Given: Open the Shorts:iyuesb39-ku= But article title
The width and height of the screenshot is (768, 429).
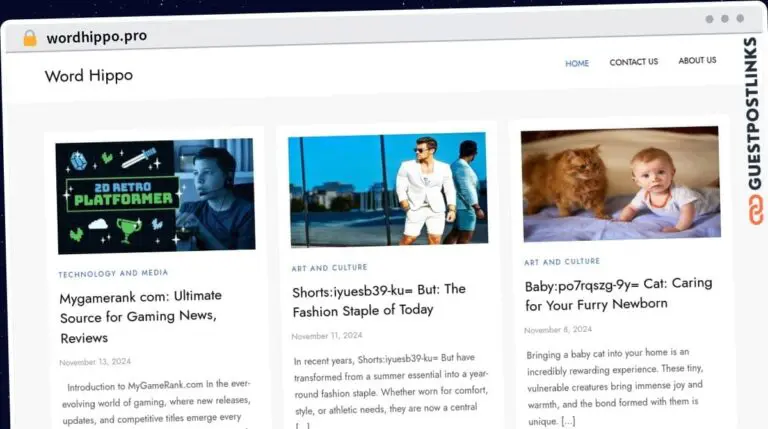Looking at the screenshot, I should click(x=379, y=300).
